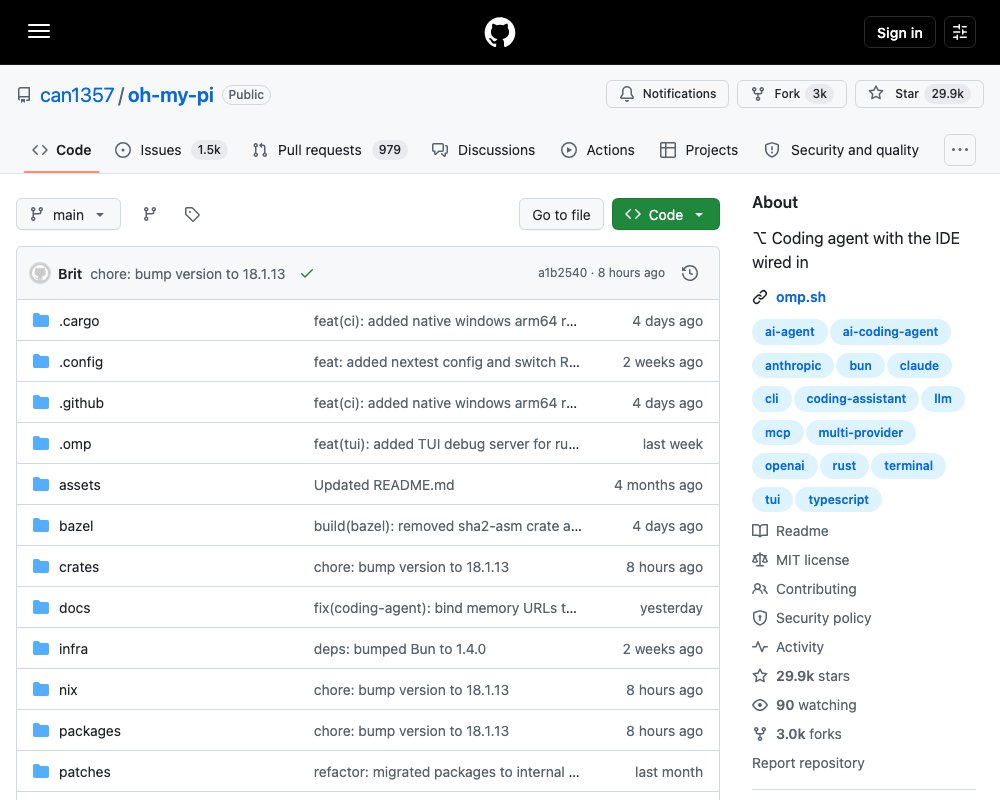The image size is (1000, 800).
Task: Select the coding-assistant topic tag
Action: point(856,399)
